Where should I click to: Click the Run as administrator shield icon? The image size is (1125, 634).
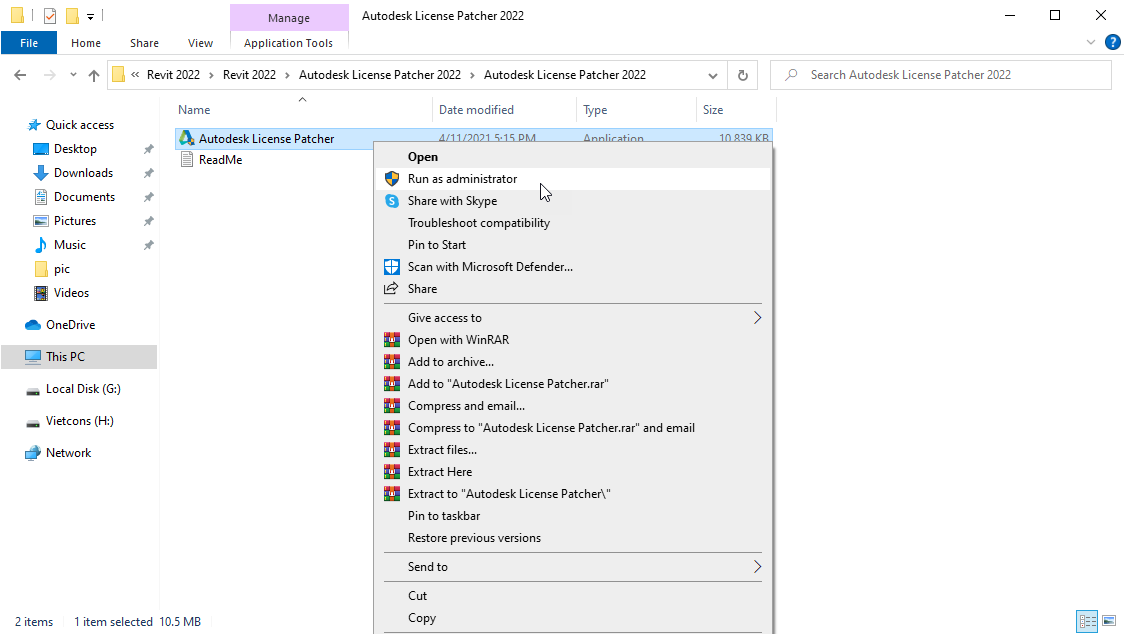(x=392, y=179)
